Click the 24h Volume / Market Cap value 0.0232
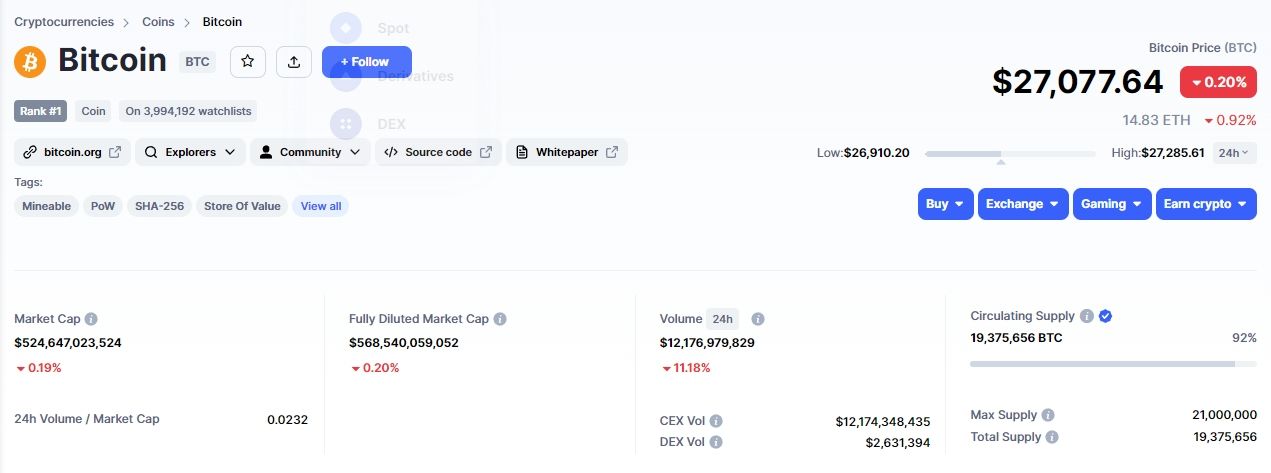 tap(288, 420)
